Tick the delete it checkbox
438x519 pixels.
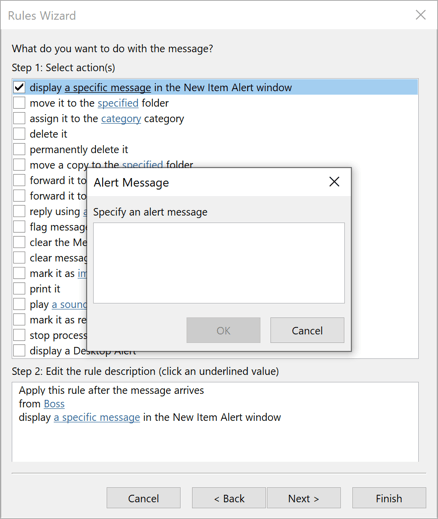pos(19,134)
